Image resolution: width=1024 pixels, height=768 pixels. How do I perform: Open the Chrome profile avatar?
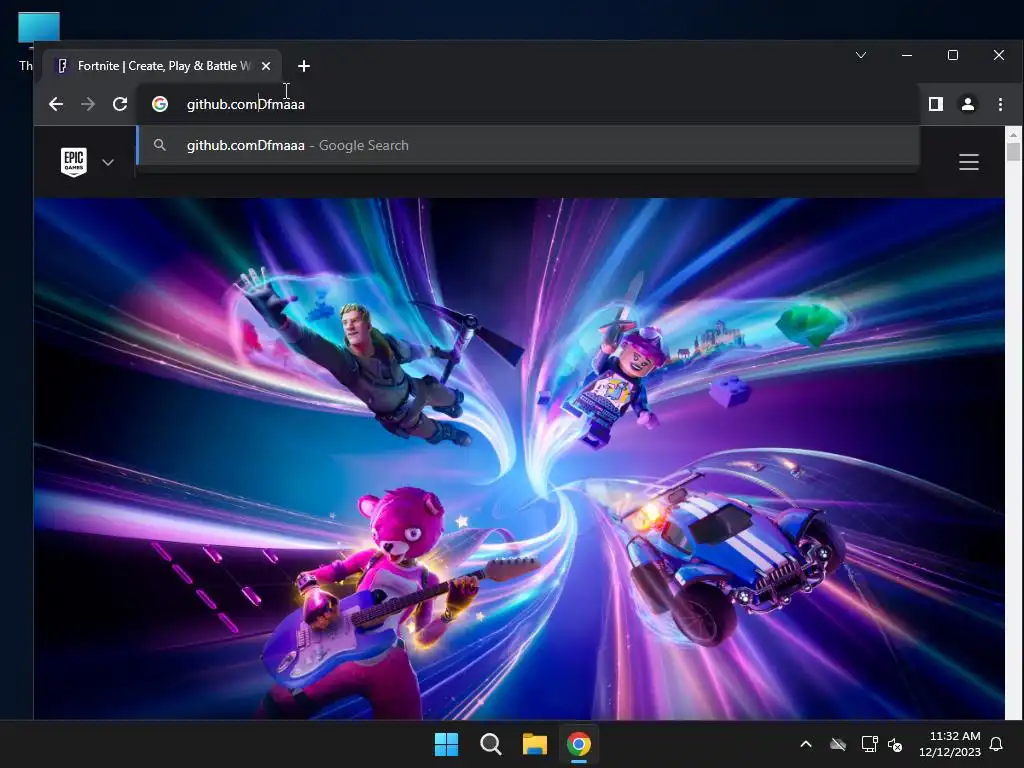click(x=968, y=104)
